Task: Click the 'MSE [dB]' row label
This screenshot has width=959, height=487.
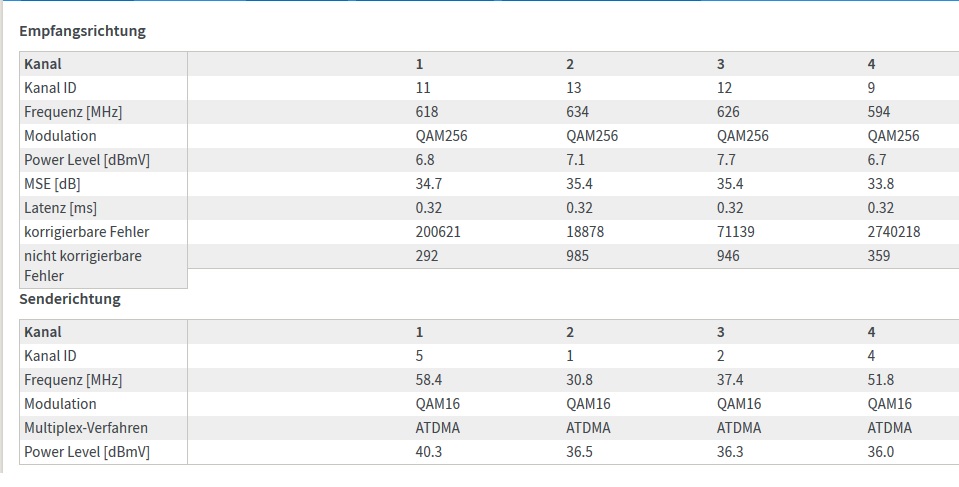Action: 52,184
